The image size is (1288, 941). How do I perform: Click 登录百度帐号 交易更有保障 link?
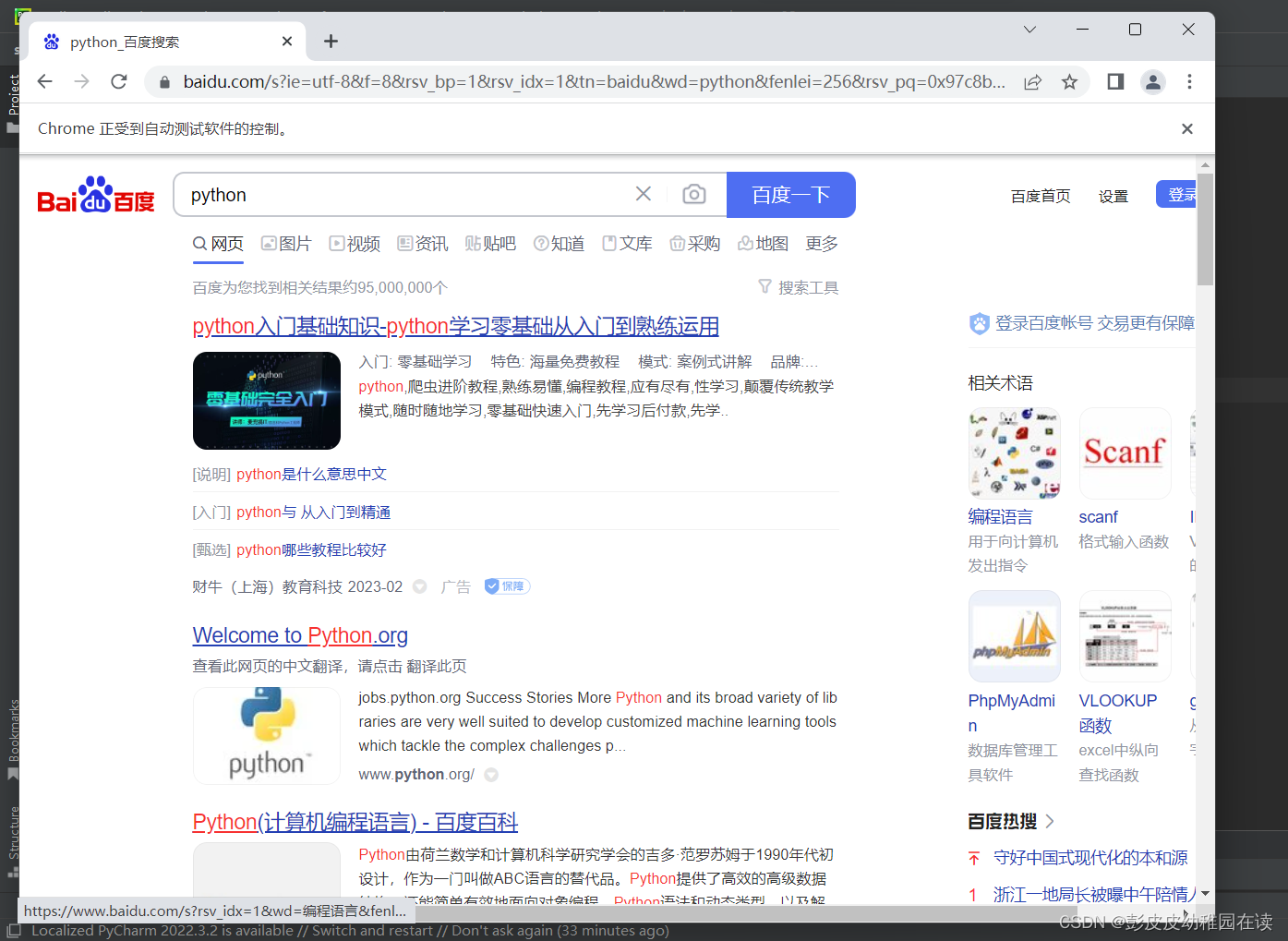pos(1082,323)
